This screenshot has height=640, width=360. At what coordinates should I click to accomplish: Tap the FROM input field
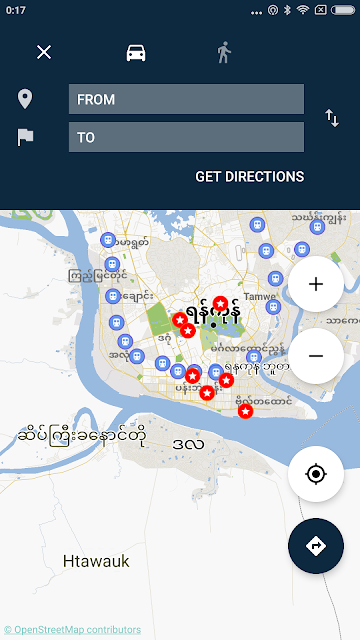coord(187,99)
